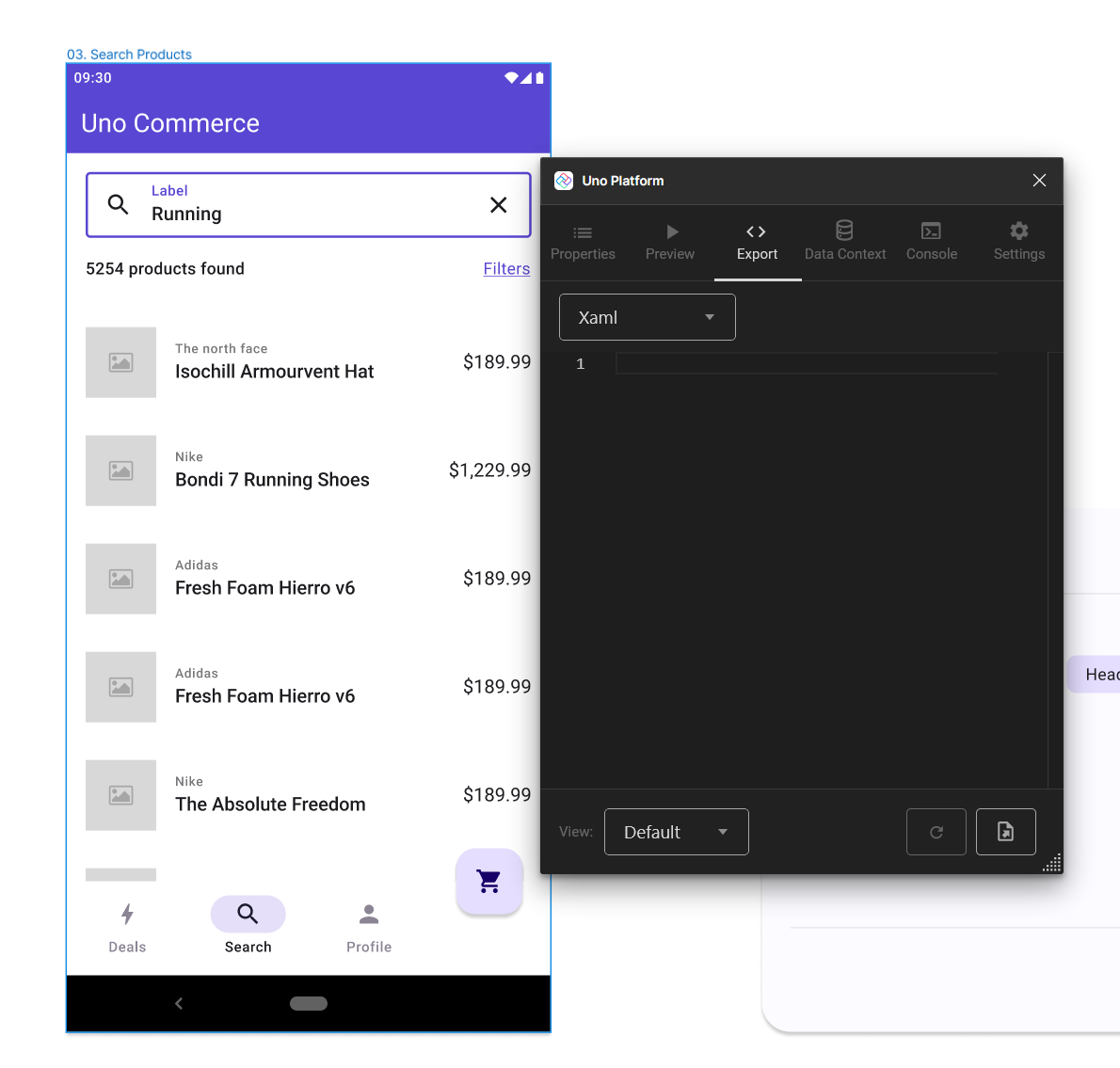This screenshot has width=1120, height=1068.
Task: Switch to the Export tab in Uno Platform
Action: coord(757,243)
